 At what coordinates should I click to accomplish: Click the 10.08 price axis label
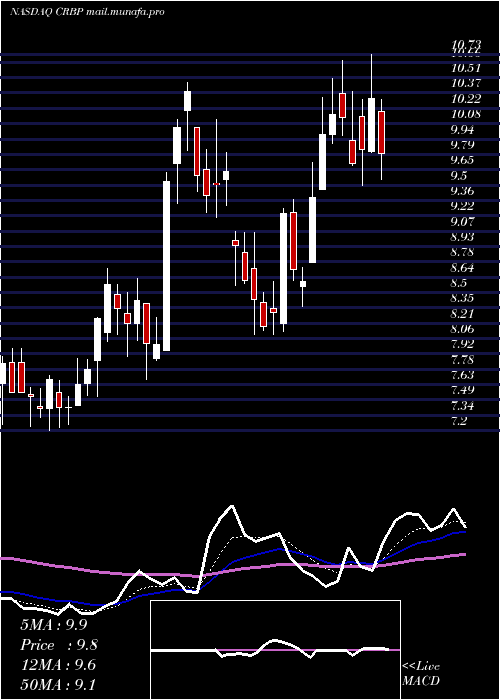pyautogui.click(x=466, y=114)
